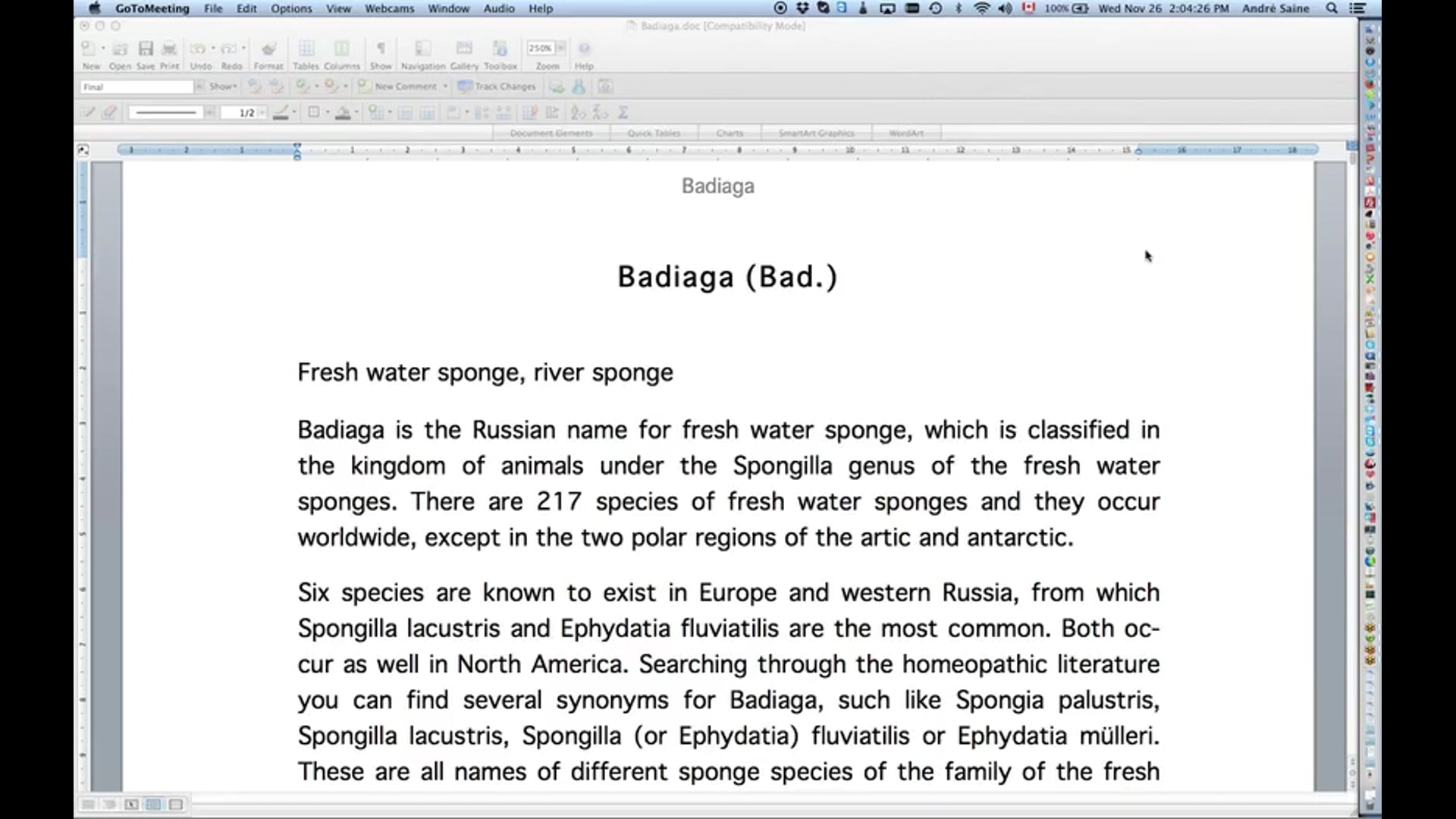Viewport: 1456px width, 819px height.
Task: Toggle Track Changes on
Action: click(x=497, y=86)
